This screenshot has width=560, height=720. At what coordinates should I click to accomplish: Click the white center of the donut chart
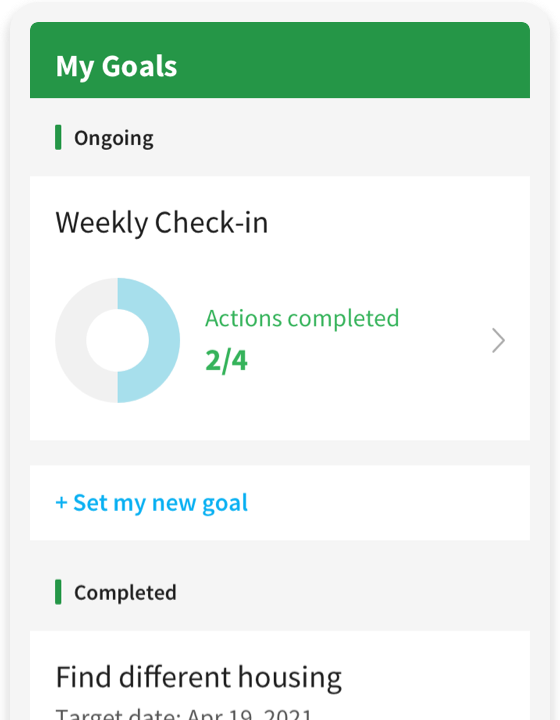(118, 340)
